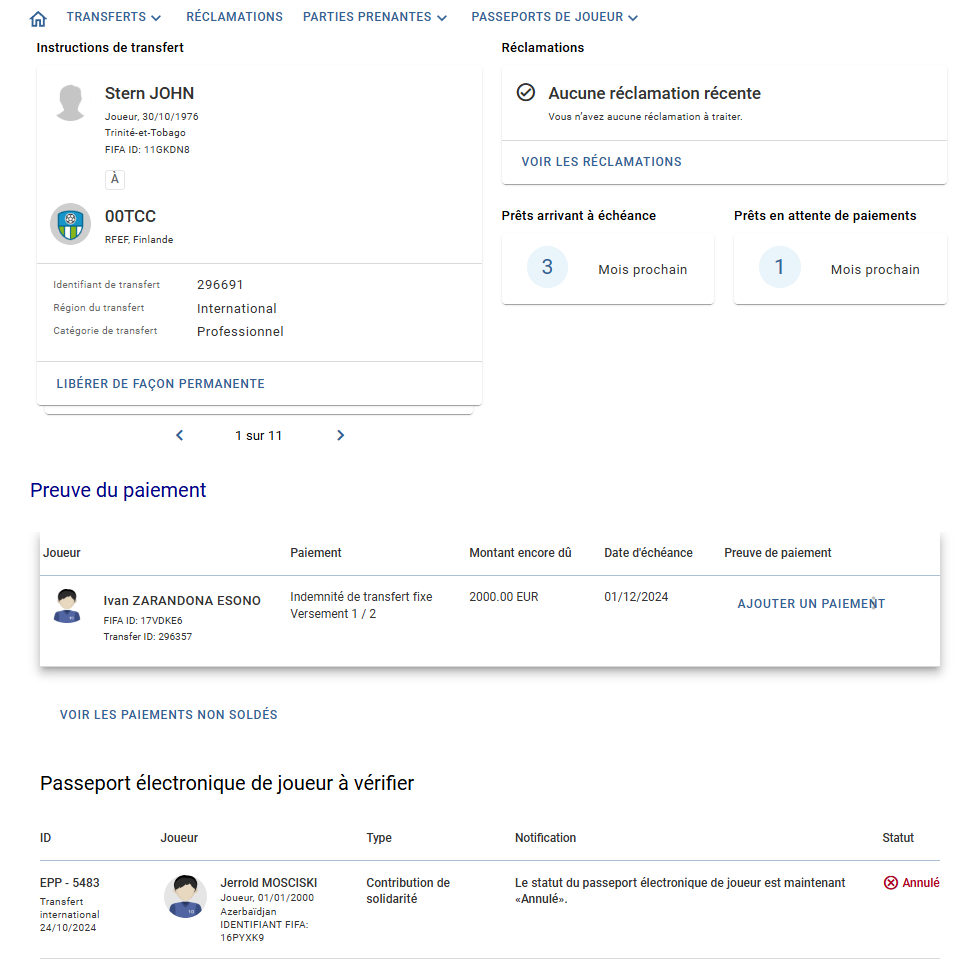Click Ivan ZARANDONA ESONO's player avatar

pos(67,606)
